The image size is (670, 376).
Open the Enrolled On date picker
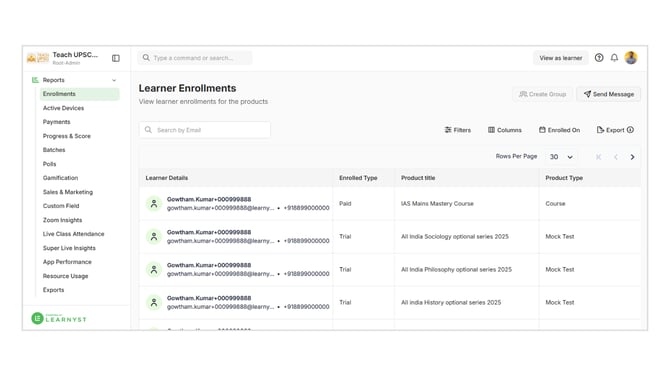pyautogui.click(x=559, y=130)
